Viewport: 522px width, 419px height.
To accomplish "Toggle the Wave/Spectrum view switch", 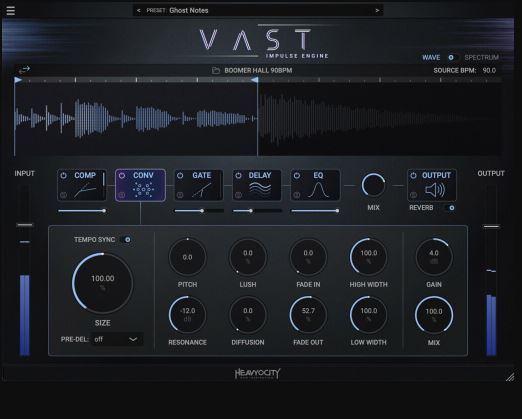I will point(452,57).
